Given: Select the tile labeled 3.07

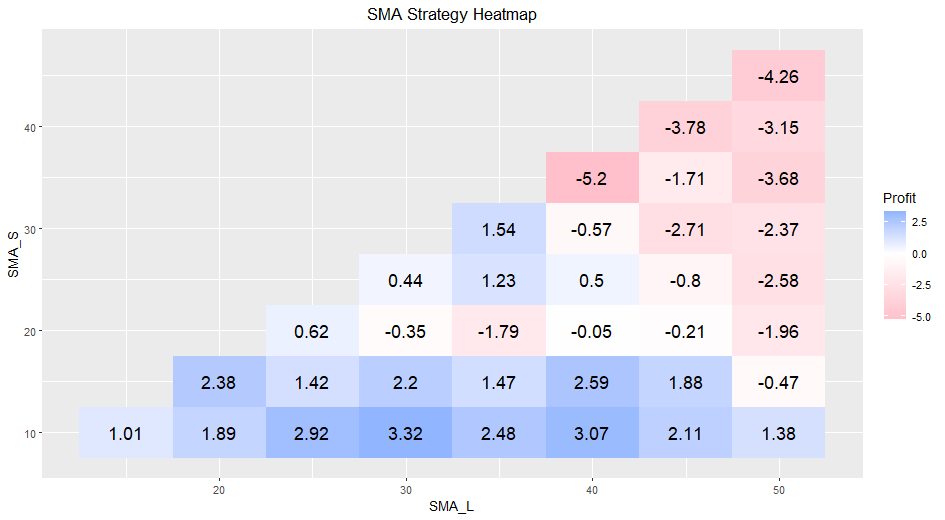Looking at the screenshot, I should [592, 433].
